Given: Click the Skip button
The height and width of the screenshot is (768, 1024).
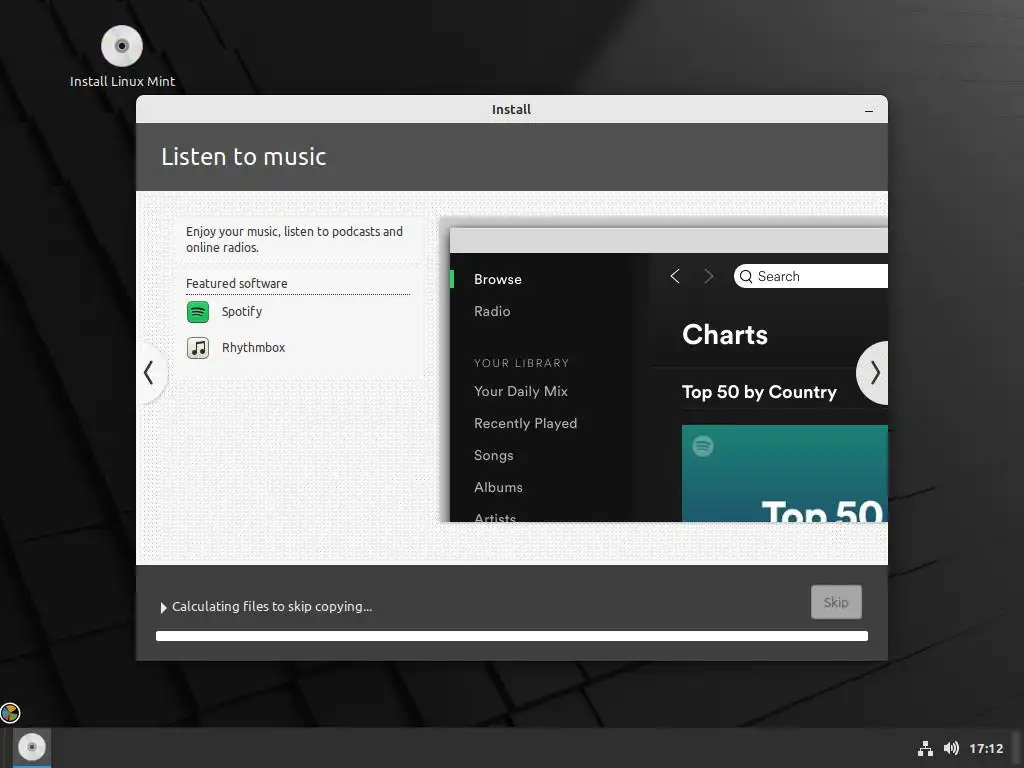Looking at the screenshot, I should pyautogui.click(x=836, y=602).
